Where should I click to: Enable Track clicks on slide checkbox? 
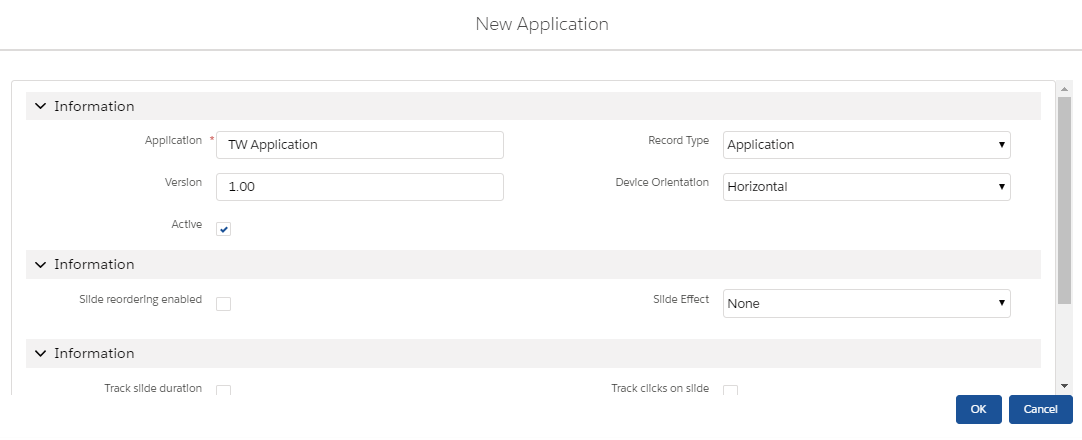(x=730, y=390)
